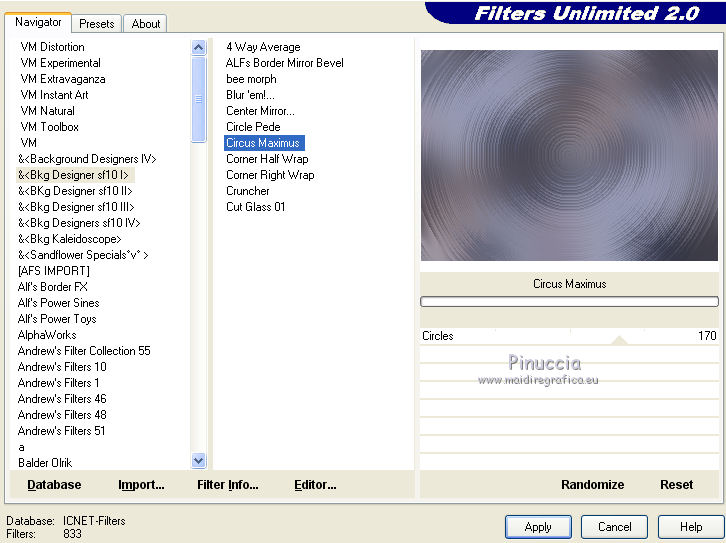Select Andrew's Filters 51

point(61,431)
